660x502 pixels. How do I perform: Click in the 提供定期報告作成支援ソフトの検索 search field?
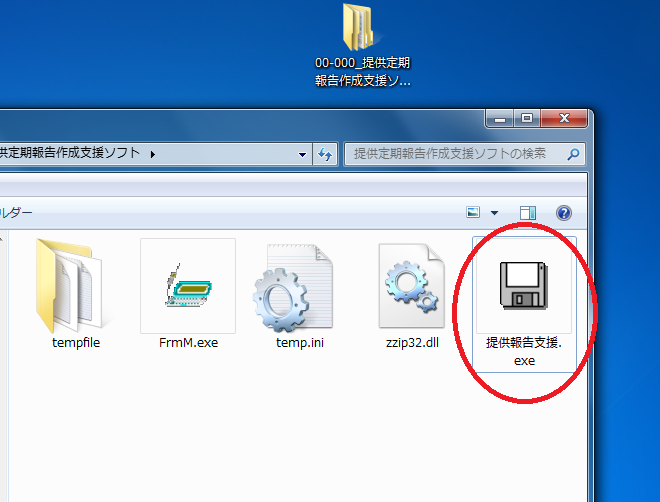[455, 155]
